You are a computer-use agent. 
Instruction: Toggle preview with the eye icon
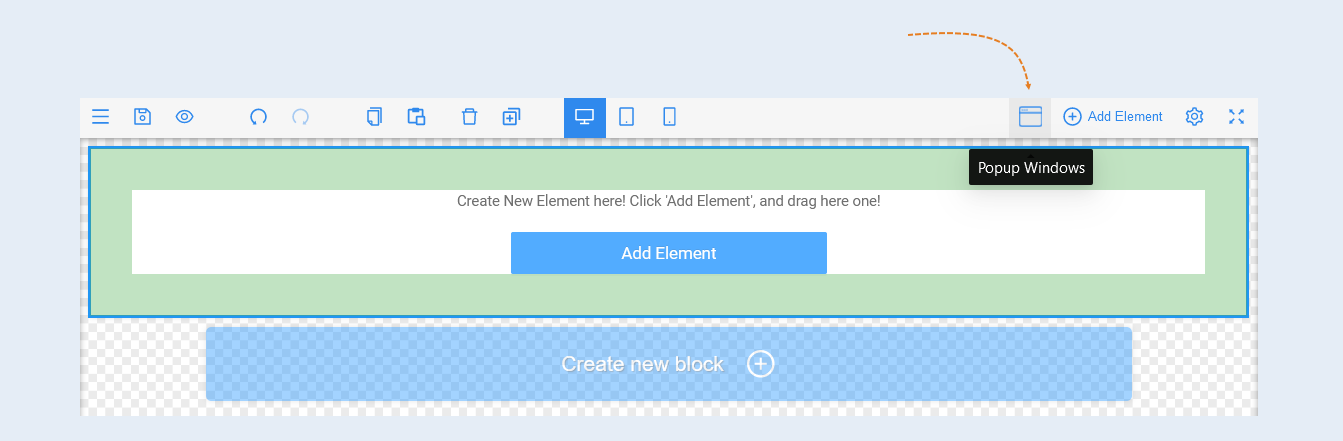pos(184,117)
